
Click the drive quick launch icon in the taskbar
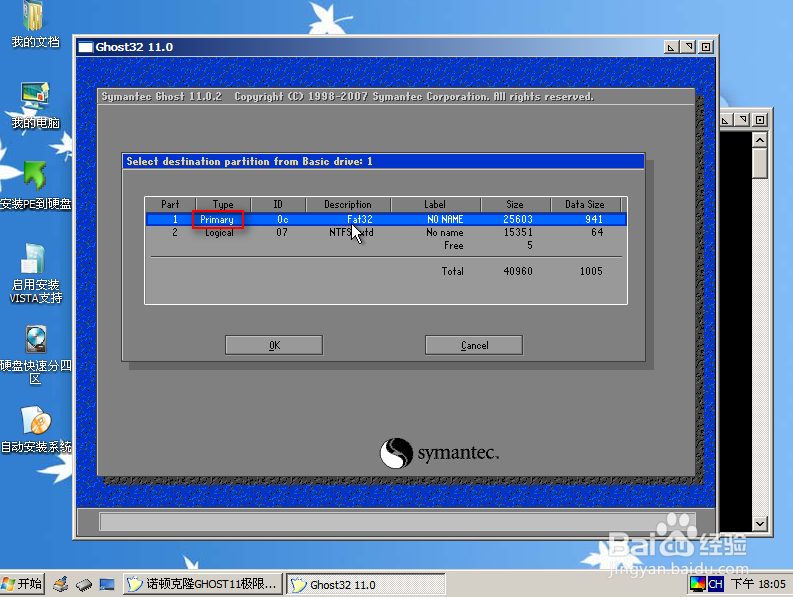84,585
